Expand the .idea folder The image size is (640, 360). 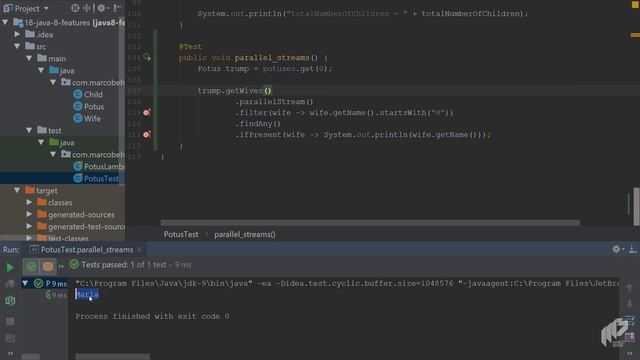tap(17, 34)
